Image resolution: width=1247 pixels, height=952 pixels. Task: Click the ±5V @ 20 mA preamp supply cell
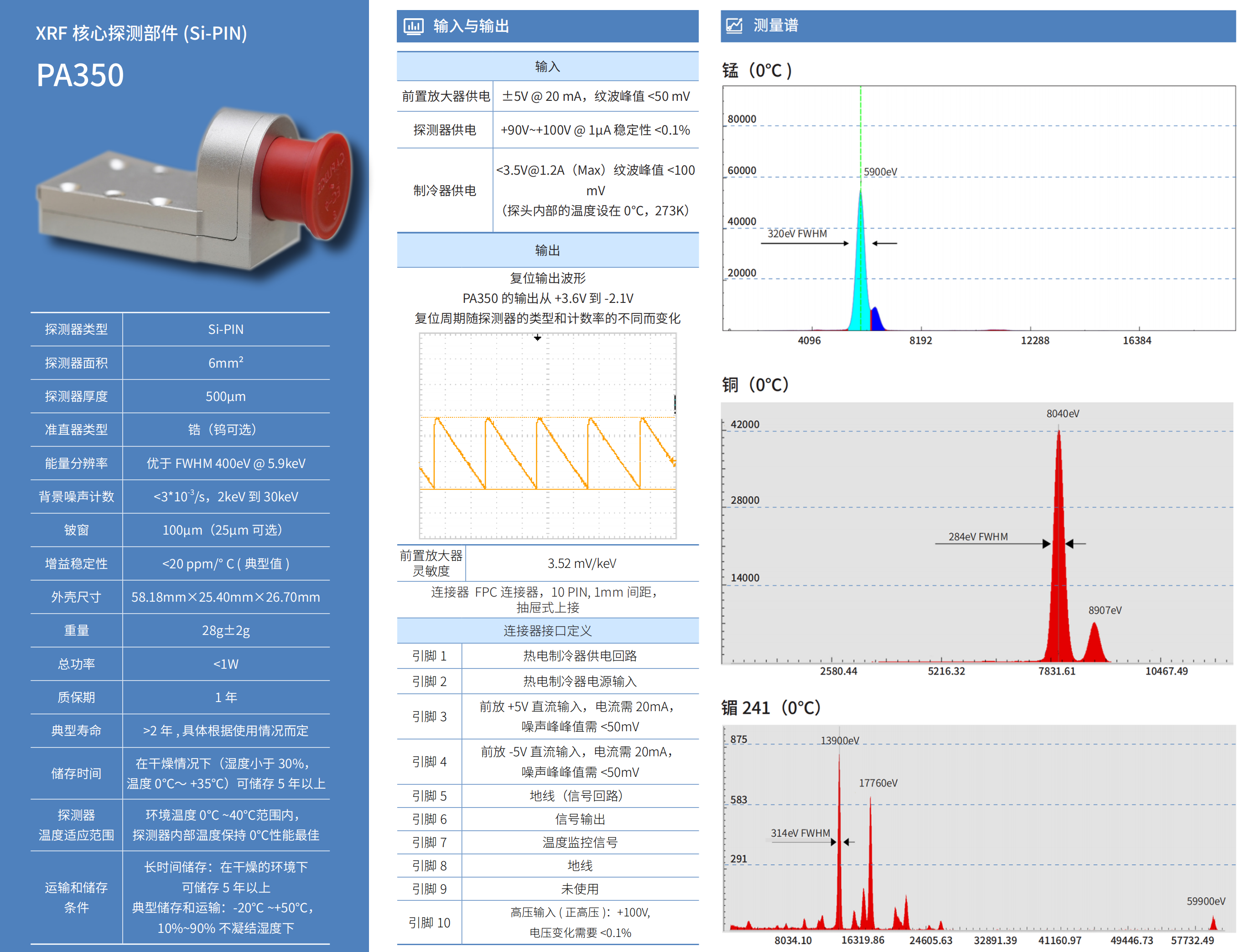click(596, 96)
